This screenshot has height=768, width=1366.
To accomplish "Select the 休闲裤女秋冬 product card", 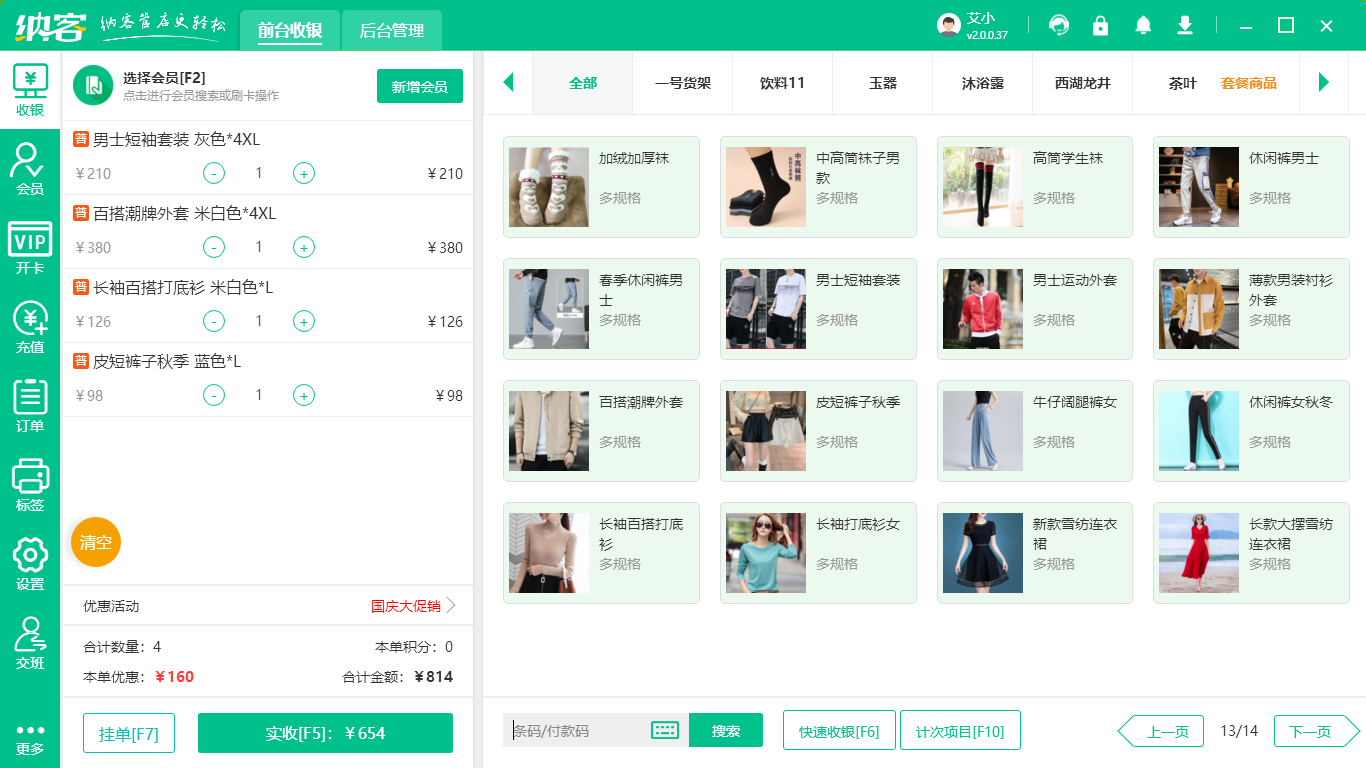I will coord(1251,431).
